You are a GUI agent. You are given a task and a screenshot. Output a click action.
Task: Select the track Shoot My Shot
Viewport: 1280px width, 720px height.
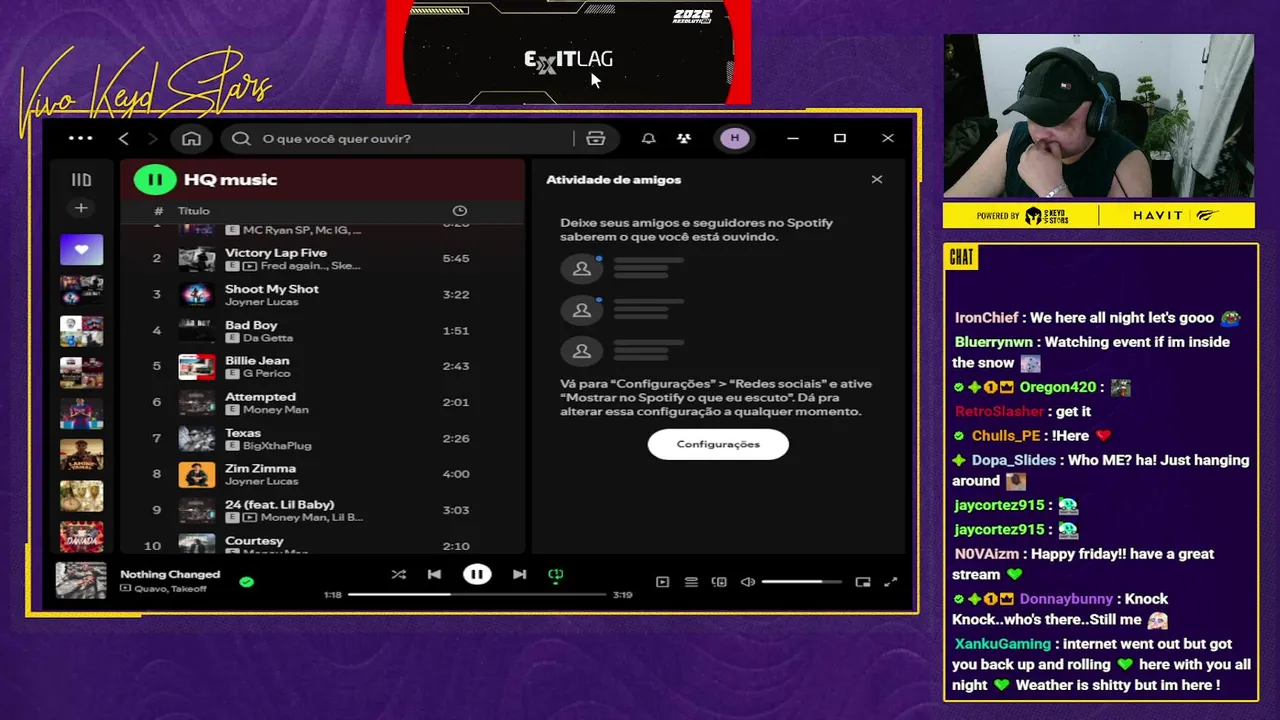[x=272, y=289]
